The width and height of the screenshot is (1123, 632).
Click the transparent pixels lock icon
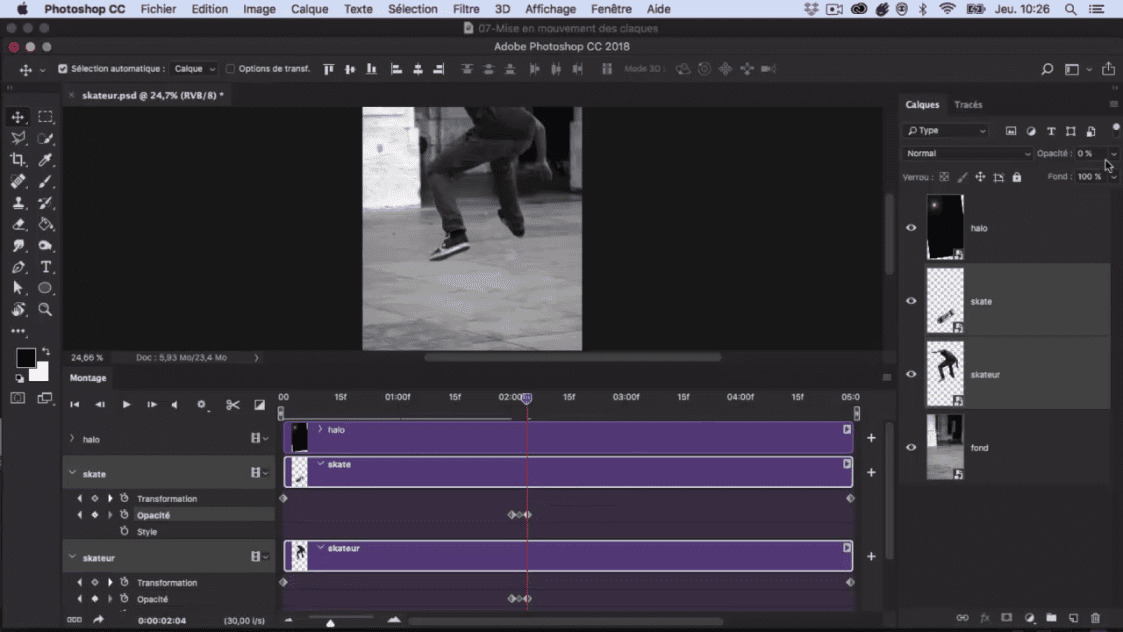[x=942, y=176]
